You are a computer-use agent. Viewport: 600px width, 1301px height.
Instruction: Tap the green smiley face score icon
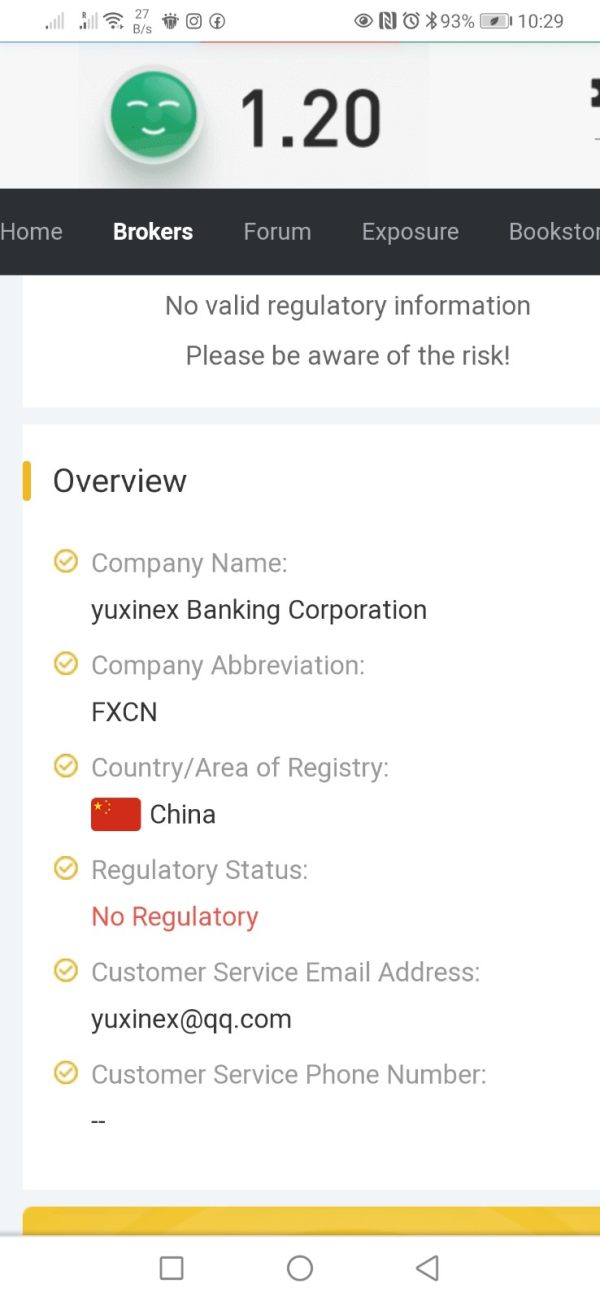pos(153,116)
